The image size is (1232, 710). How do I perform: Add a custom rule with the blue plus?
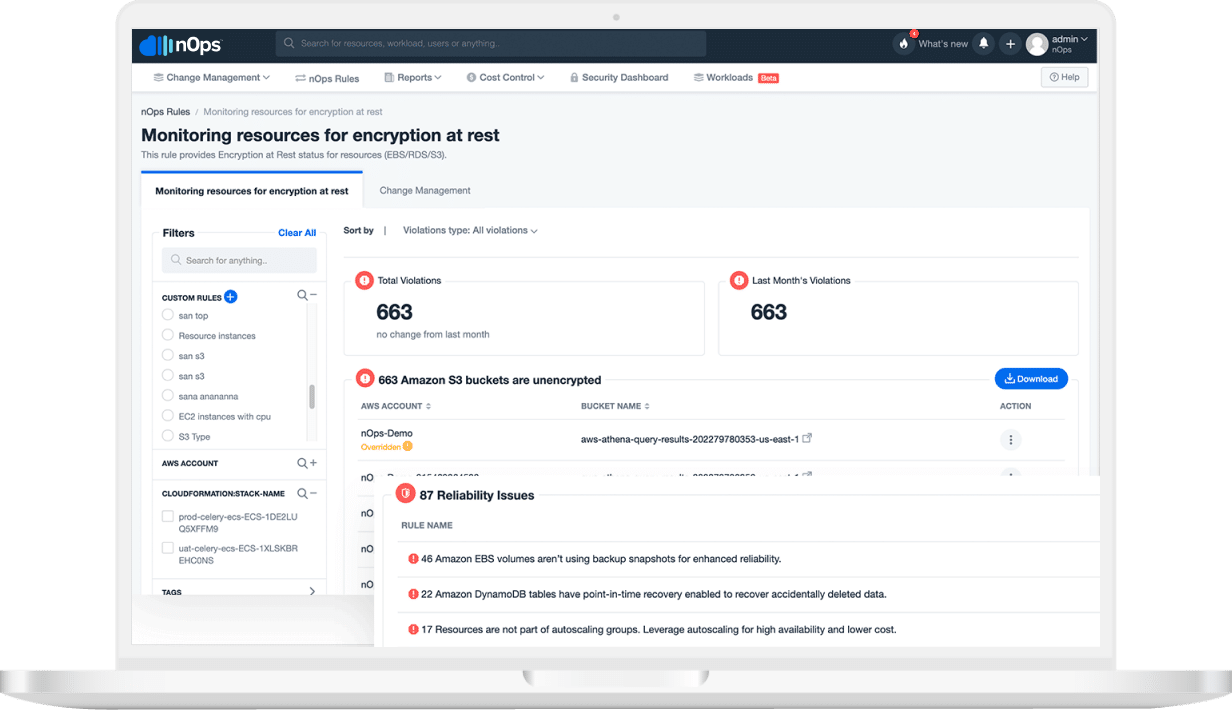coord(230,297)
